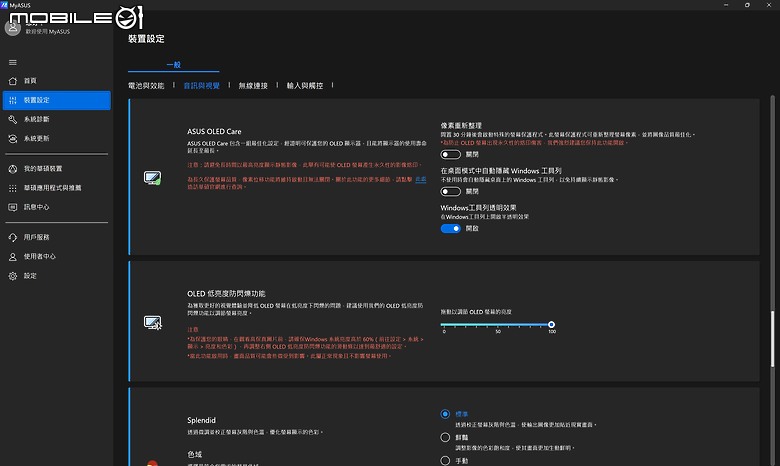Restore the MyASUS window size
The image size is (780, 466).
click(x=747, y=5)
